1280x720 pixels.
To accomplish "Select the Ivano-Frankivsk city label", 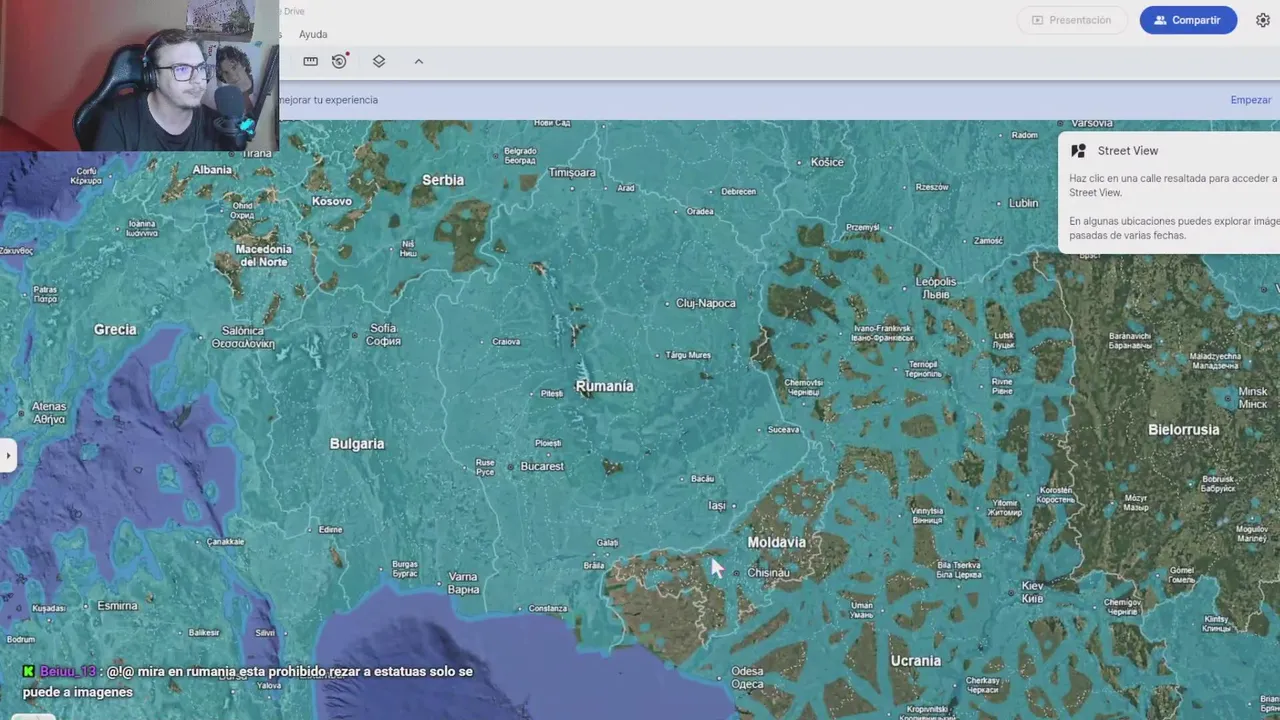I will (882, 333).
